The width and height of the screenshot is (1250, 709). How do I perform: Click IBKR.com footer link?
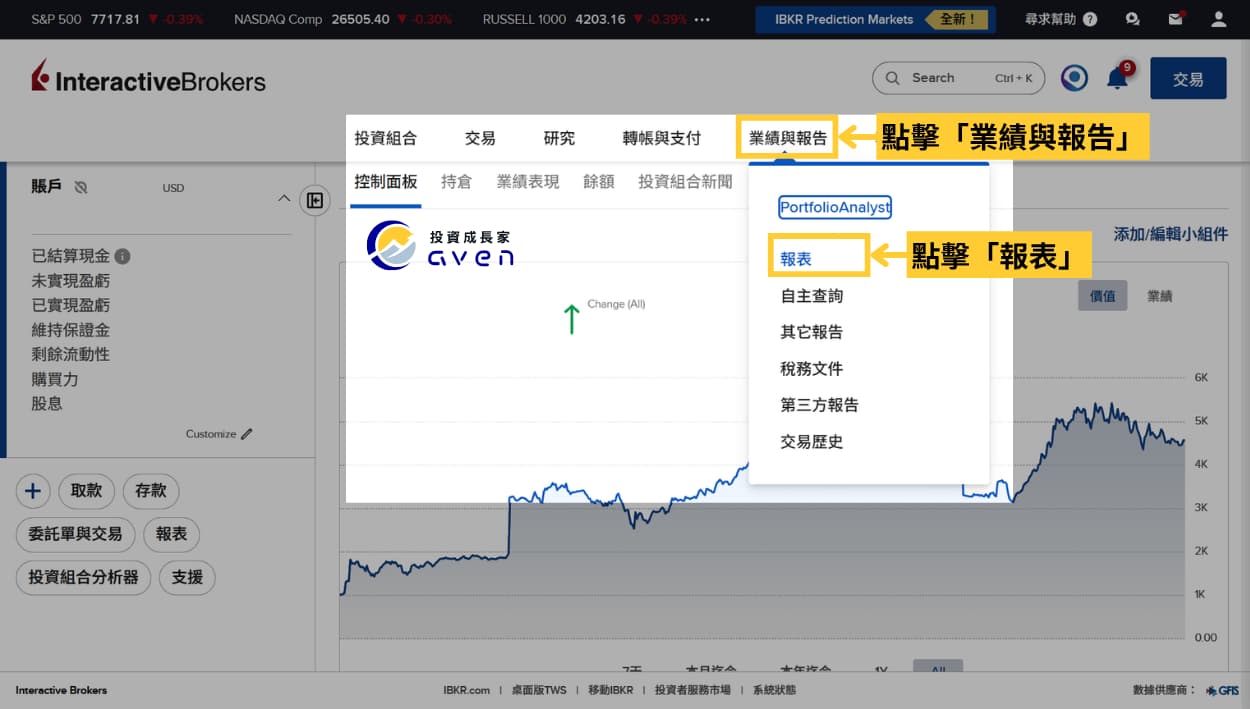click(x=467, y=690)
